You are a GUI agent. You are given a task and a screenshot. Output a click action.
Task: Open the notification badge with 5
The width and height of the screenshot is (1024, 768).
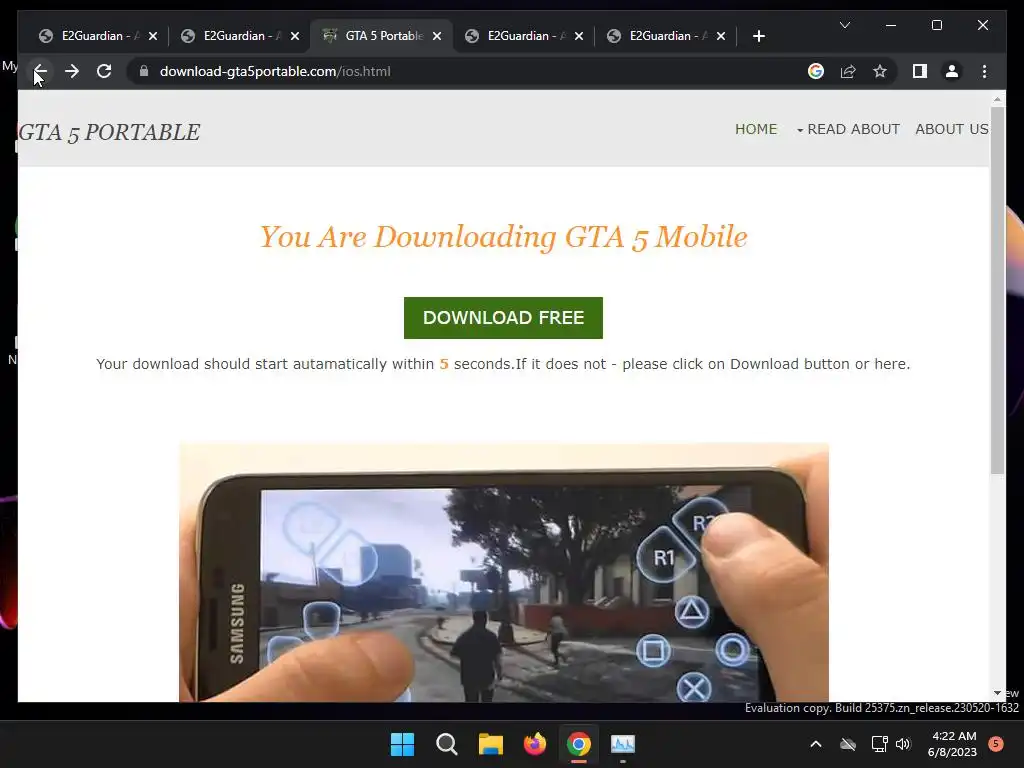click(996, 744)
